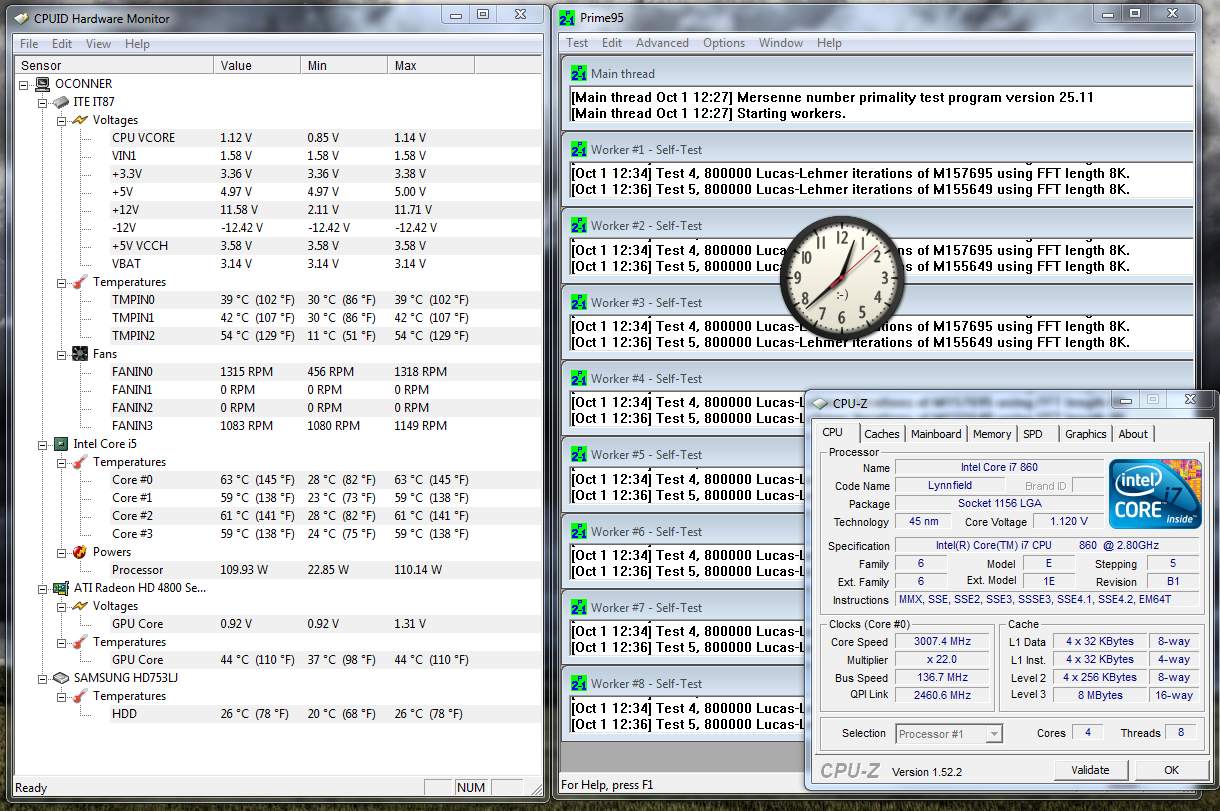Click the Temperatures icon under Intel Core i5

80,462
